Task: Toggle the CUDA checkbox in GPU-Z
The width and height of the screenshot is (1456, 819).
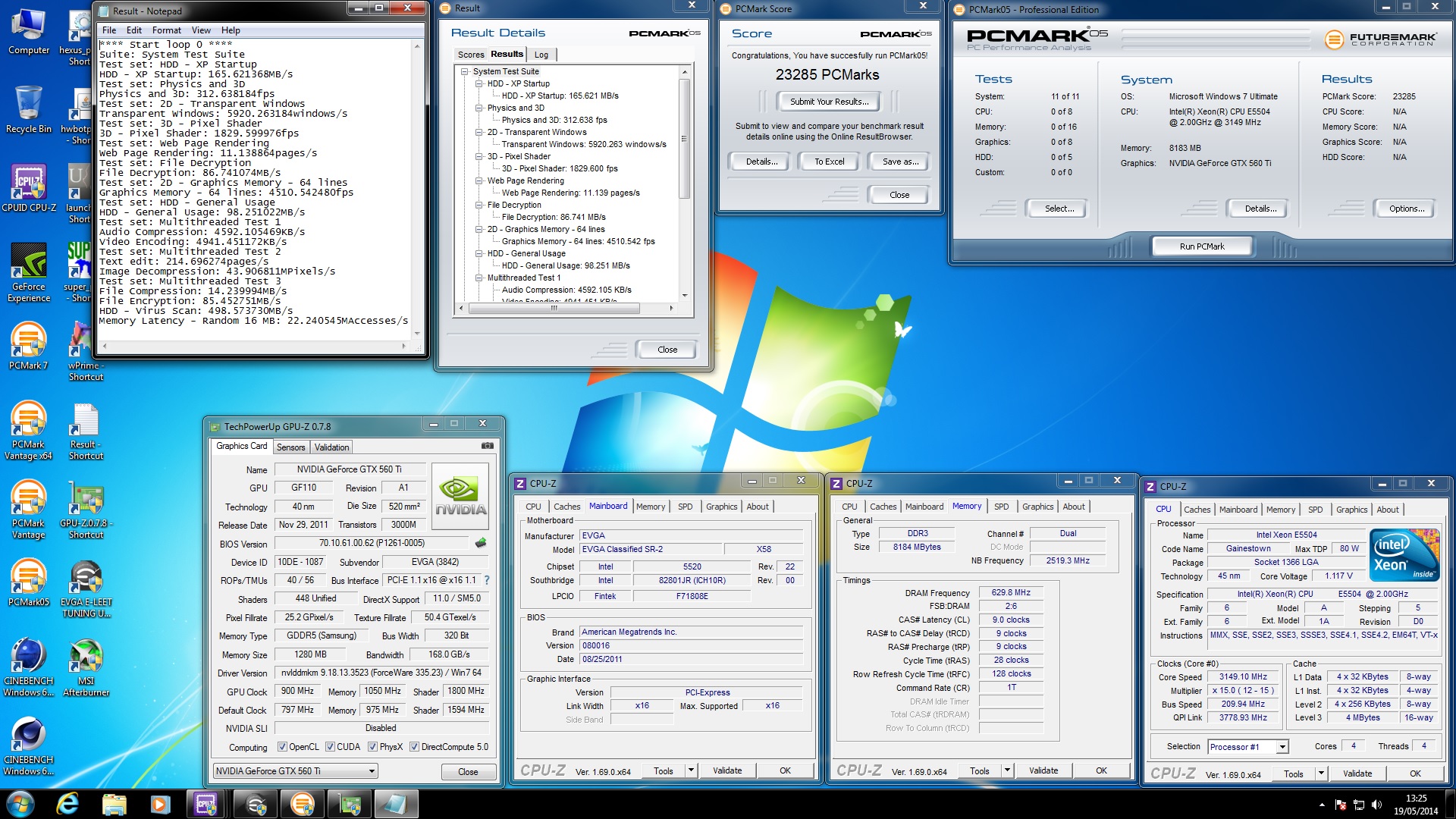Action: [330, 747]
